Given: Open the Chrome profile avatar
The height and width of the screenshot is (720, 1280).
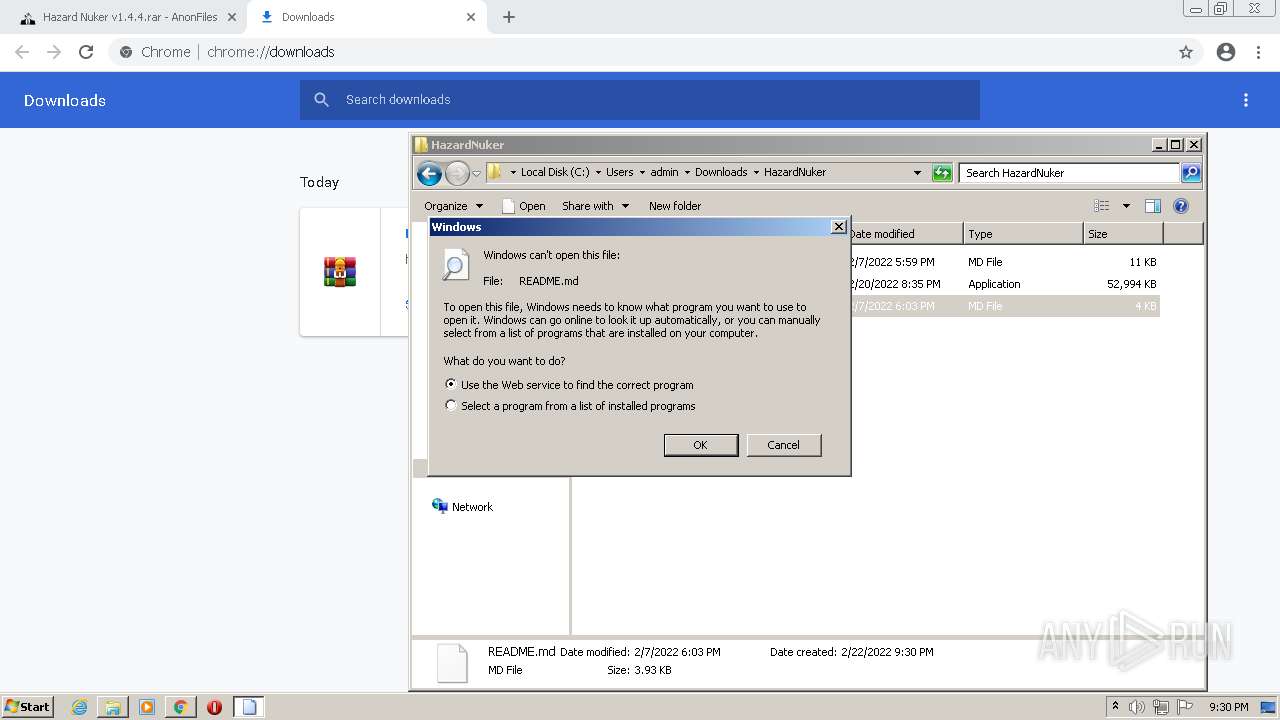Looking at the screenshot, I should click(x=1226, y=52).
